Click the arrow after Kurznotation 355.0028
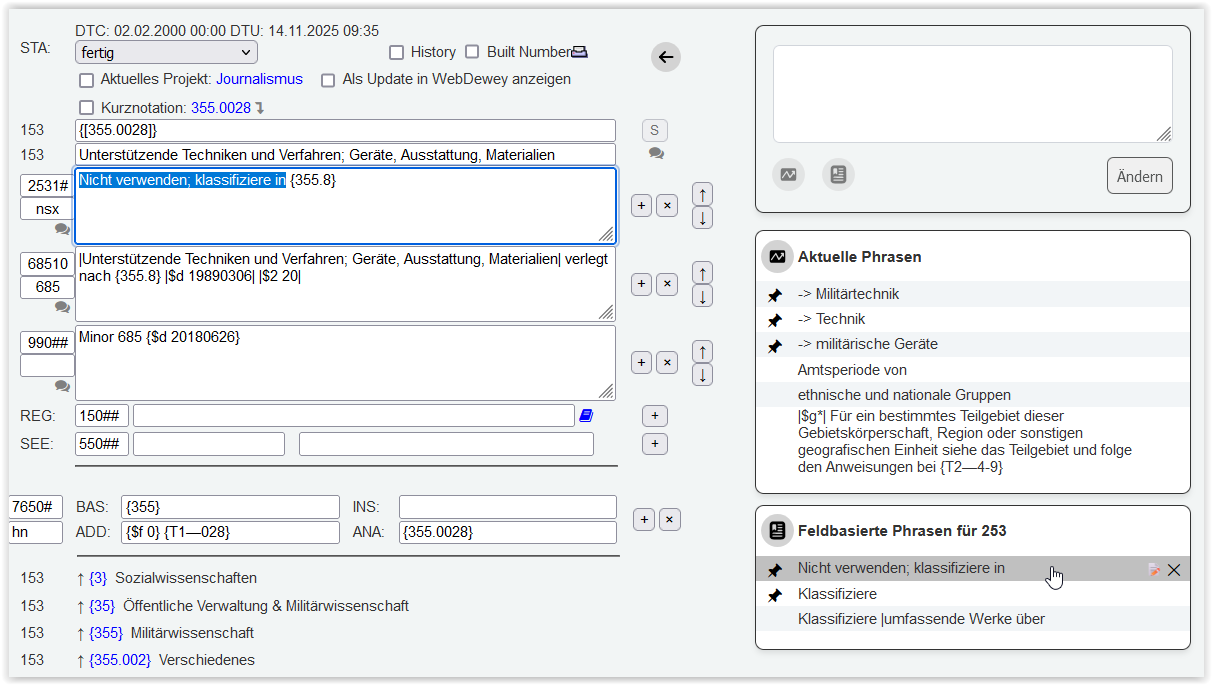1212x685 pixels. click(260, 108)
